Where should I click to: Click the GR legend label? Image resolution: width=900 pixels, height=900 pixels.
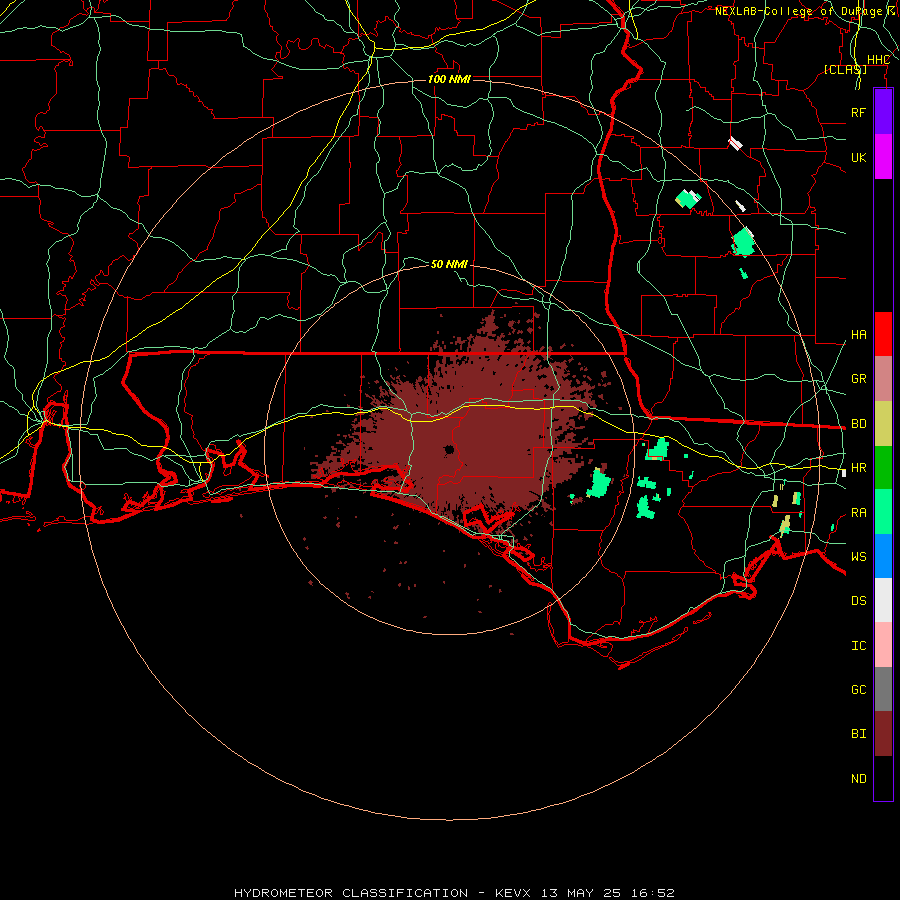click(858, 379)
